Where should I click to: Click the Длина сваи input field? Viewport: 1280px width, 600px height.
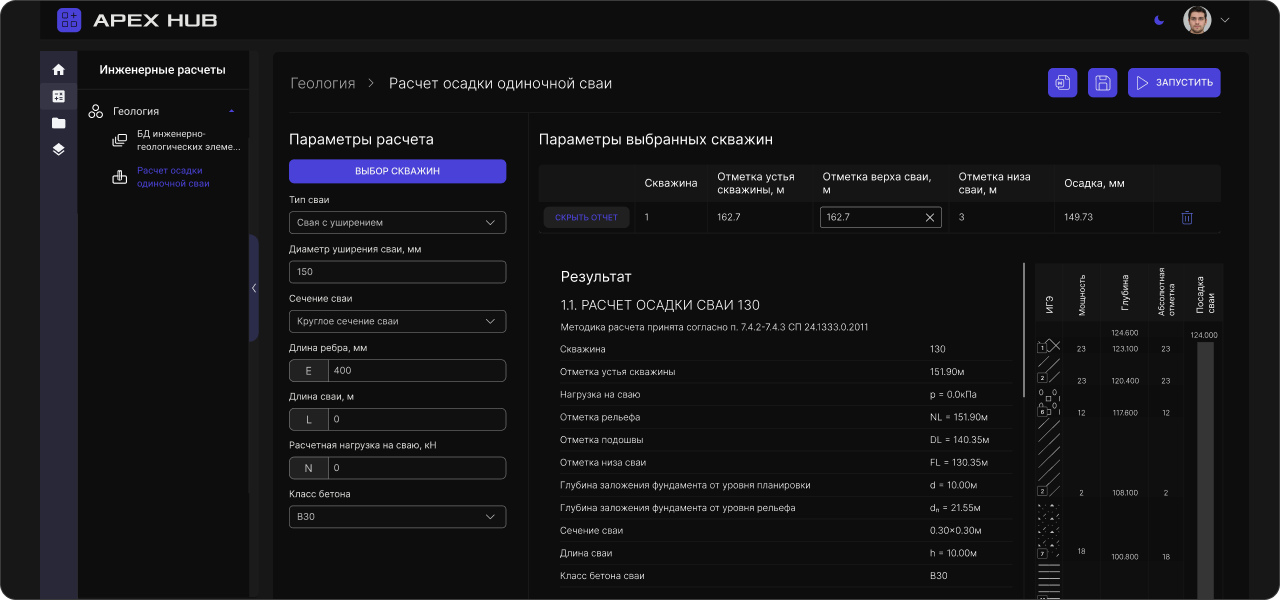pyautogui.click(x=416, y=419)
